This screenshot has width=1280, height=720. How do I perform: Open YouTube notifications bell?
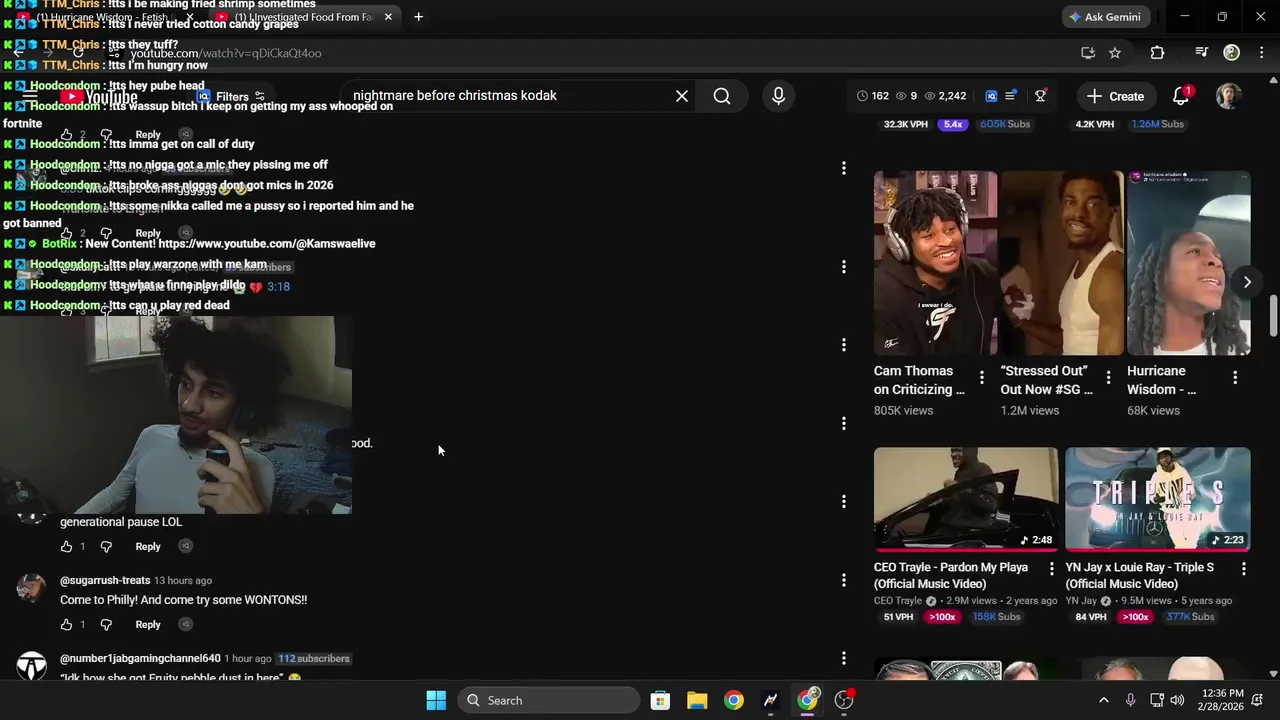(x=1181, y=96)
